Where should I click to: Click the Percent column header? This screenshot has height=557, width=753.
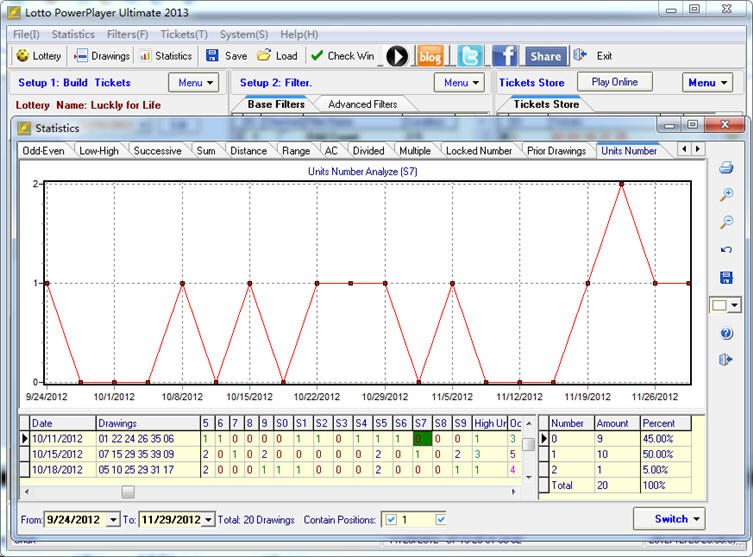click(666, 424)
